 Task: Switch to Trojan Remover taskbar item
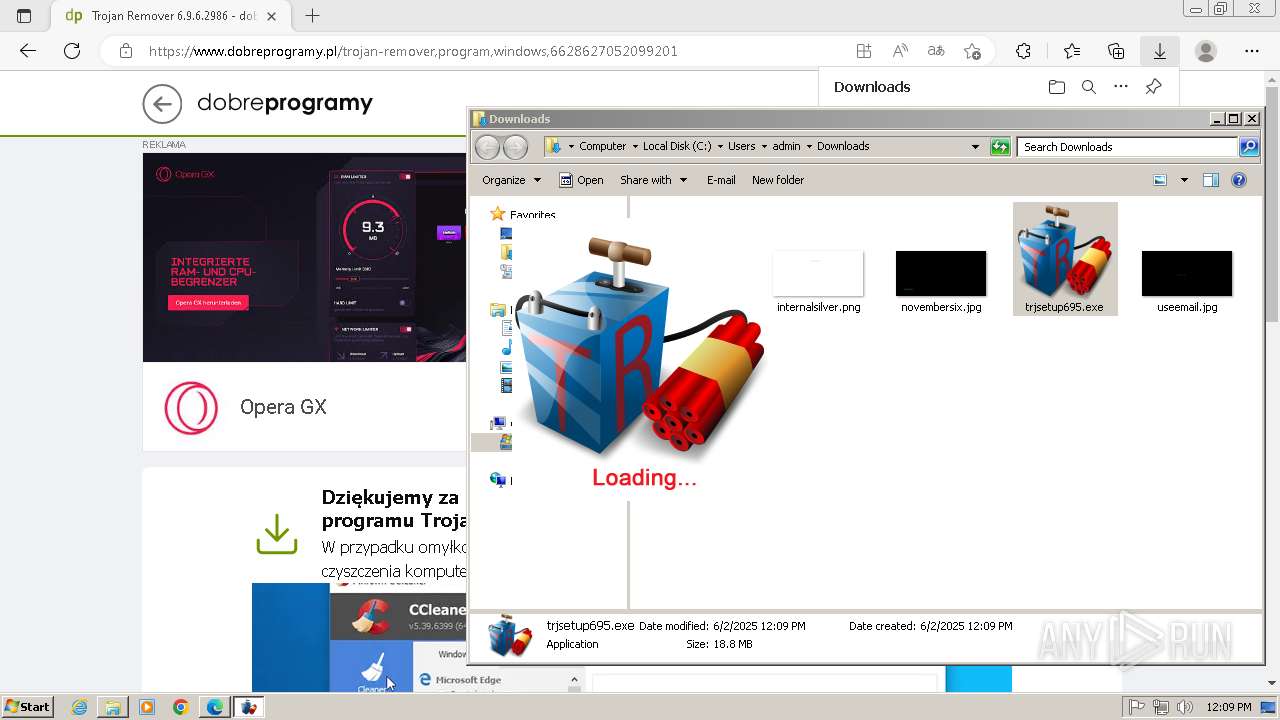tap(249, 707)
